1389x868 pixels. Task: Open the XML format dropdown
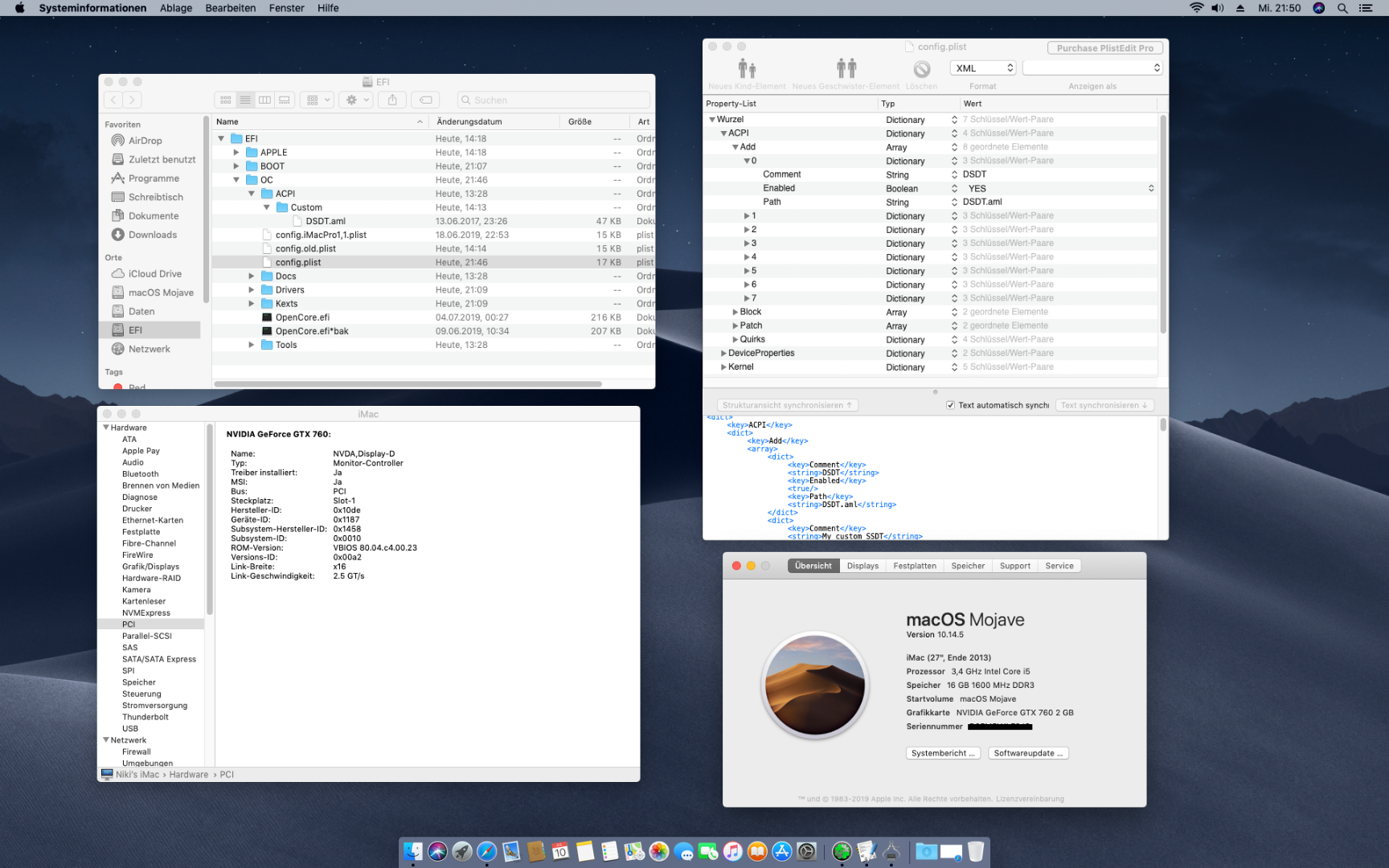983,68
